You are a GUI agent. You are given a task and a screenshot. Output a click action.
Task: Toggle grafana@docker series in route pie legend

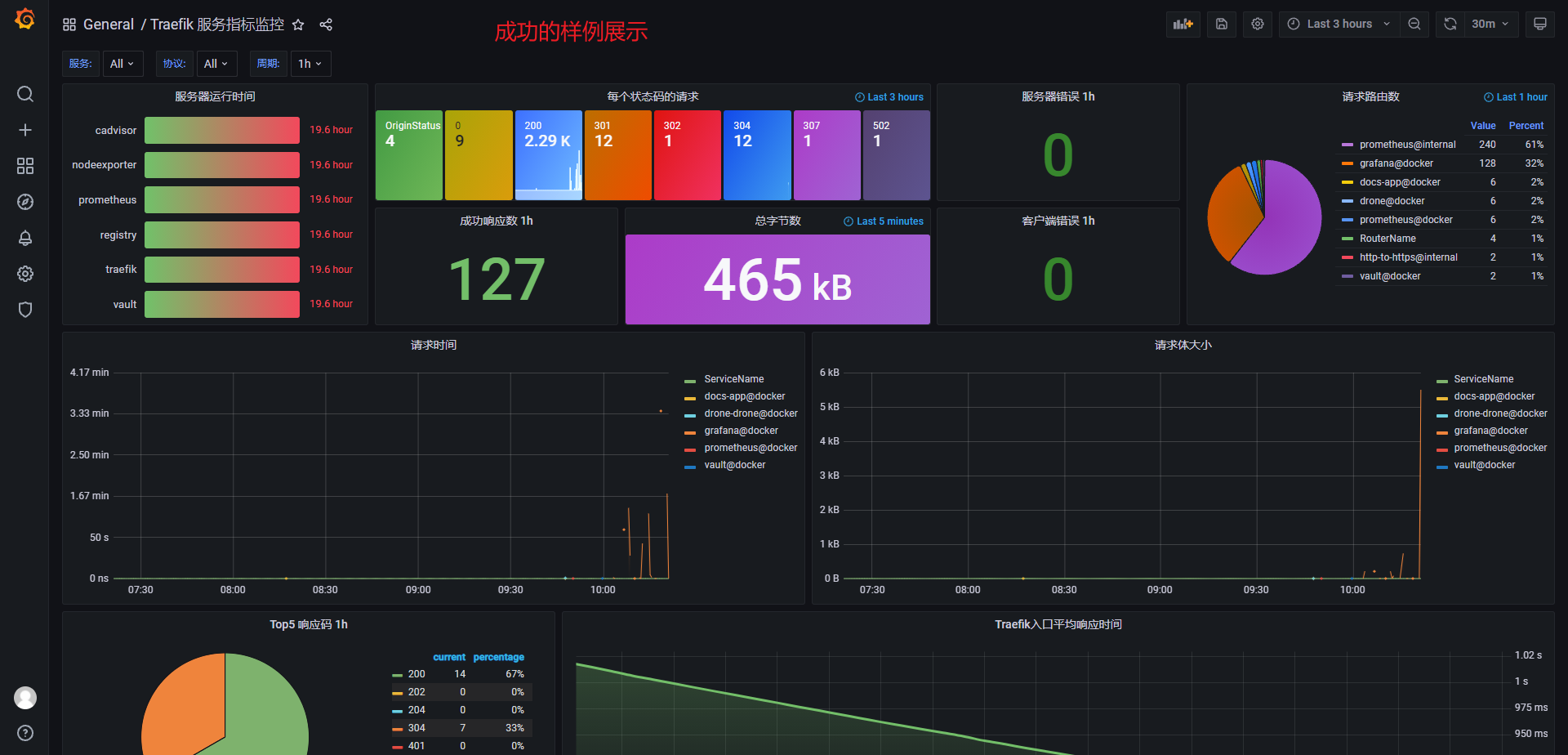pos(1396,163)
